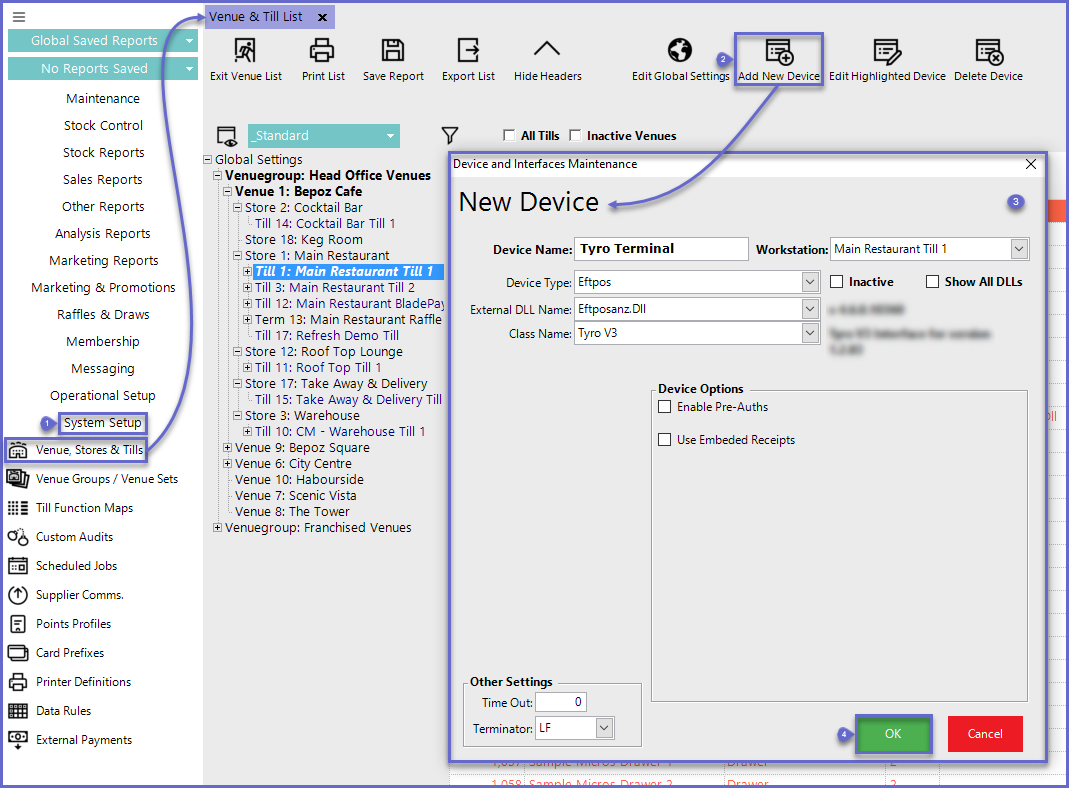This screenshot has height=788, width=1069.
Task: Click the Print List icon
Action: [x=322, y=51]
